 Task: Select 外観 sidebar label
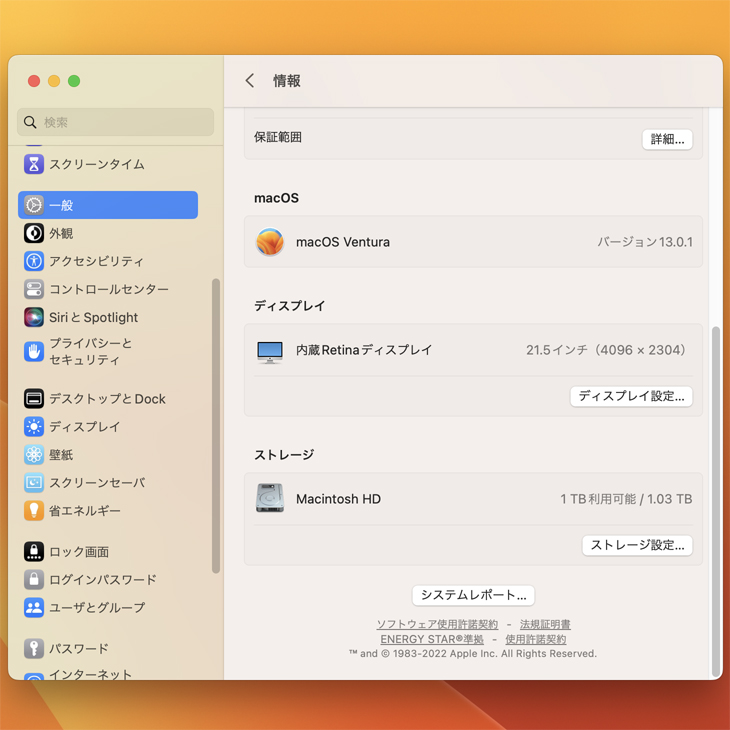[x=61, y=233]
